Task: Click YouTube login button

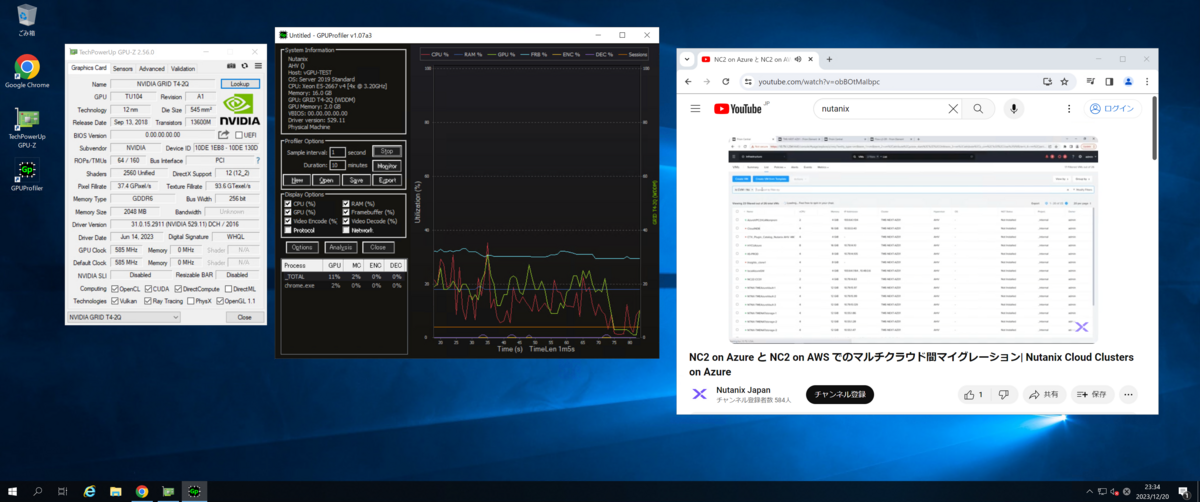Action: coord(1113,109)
